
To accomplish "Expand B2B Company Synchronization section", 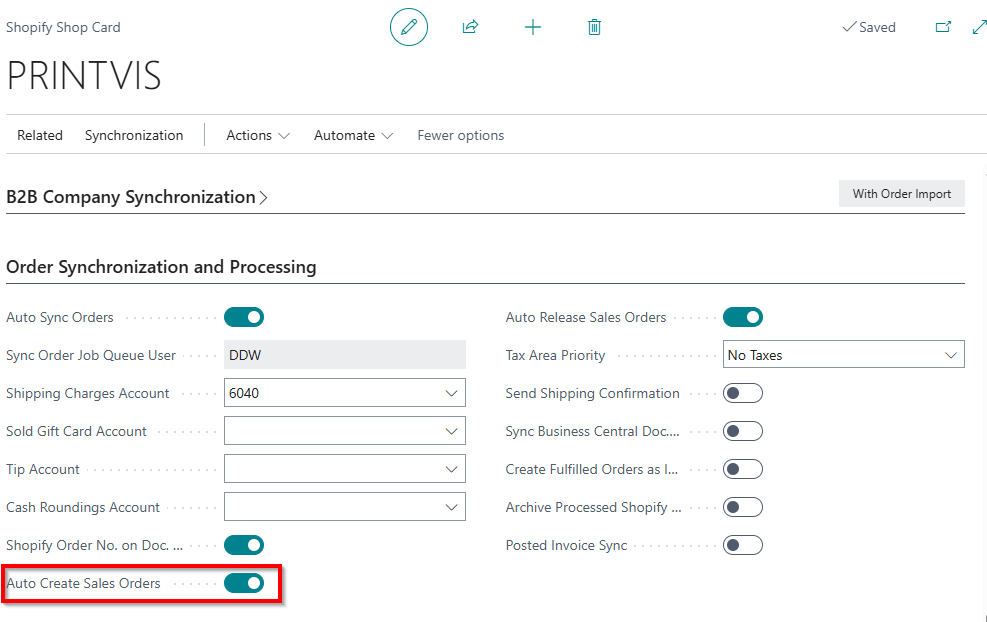I will click(x=137, y=197).
